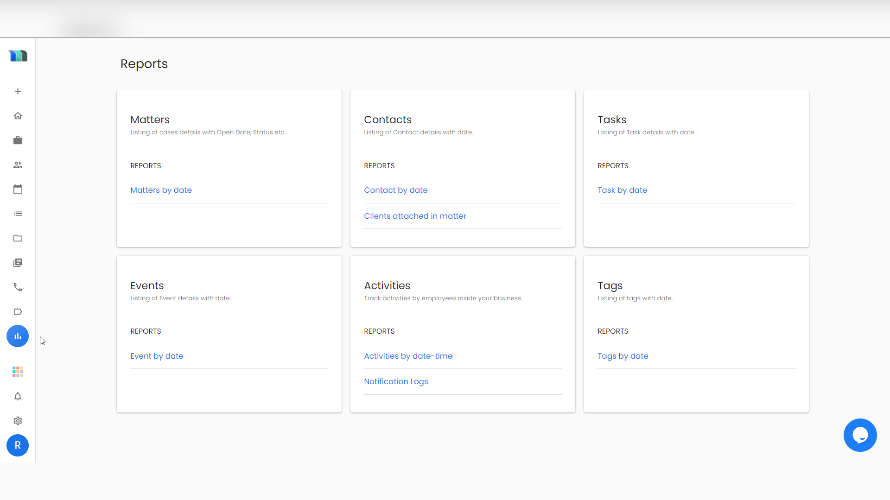Open notifications bell icon
This screenshot has height=500, width=890.
pos(17,396)
